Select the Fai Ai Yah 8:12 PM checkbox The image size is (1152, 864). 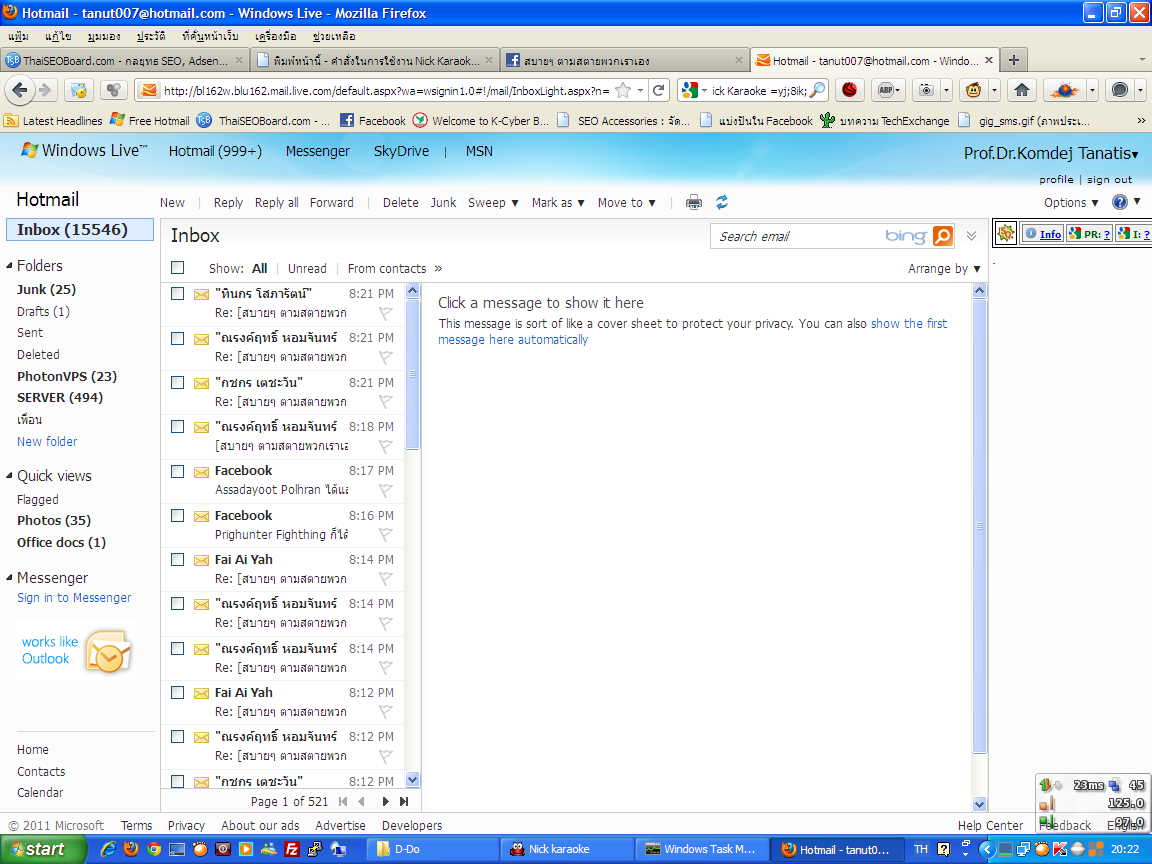pyautogui.click(x=177, y=692)
